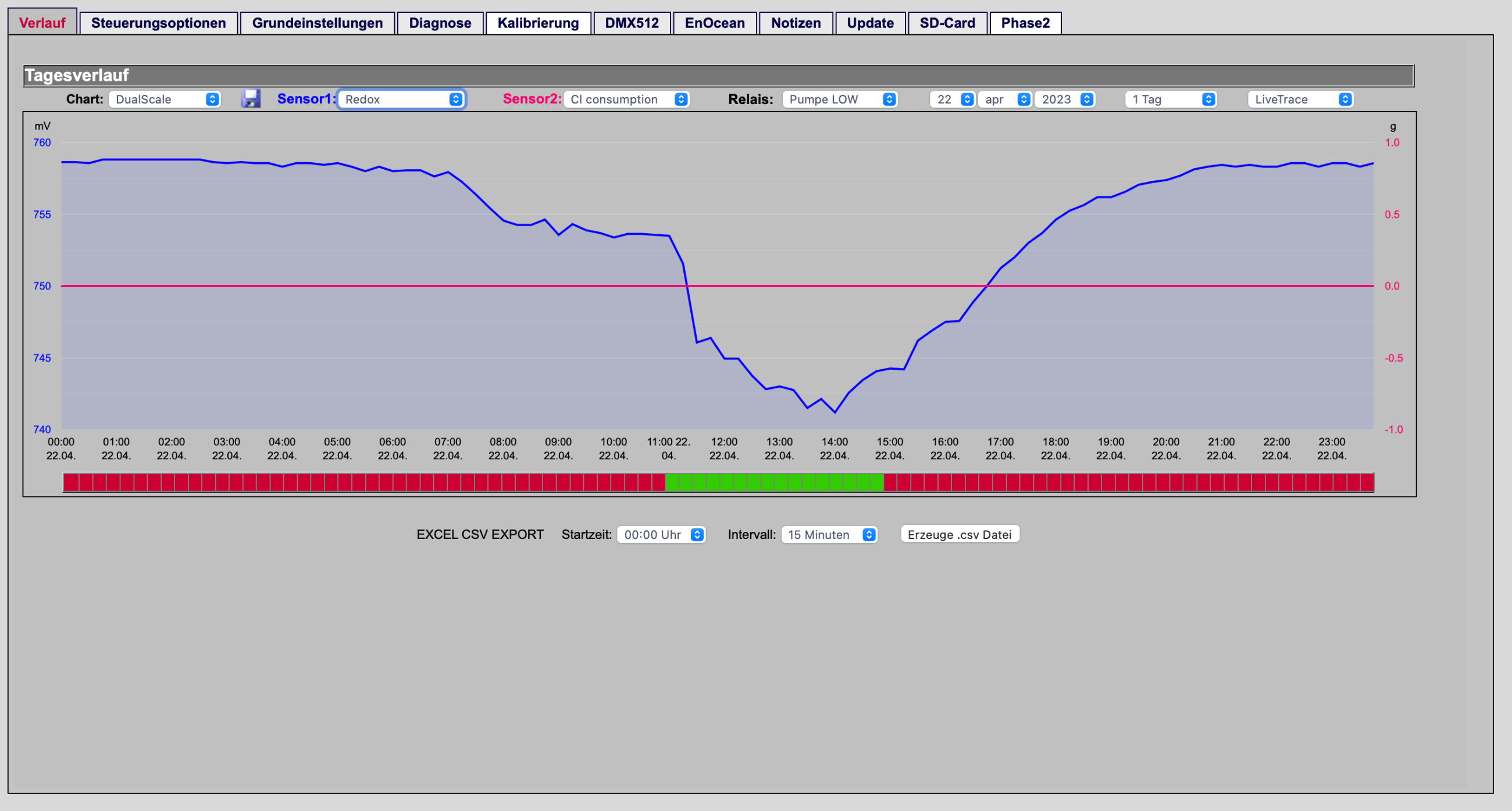This screenshot has width=1512, height=811.
Task: Select the Kalibrierung tab
Action: pos(539,23)
